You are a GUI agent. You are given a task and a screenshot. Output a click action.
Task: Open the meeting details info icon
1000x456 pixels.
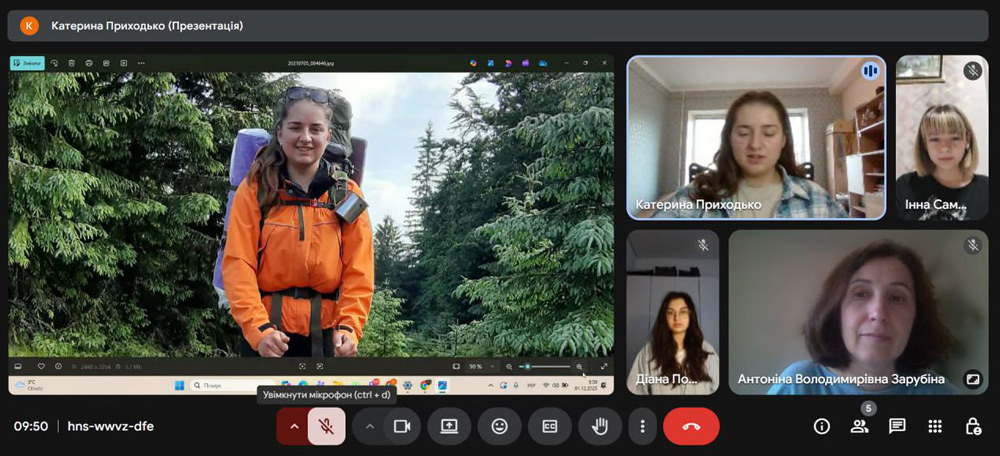tap(822, 426)
